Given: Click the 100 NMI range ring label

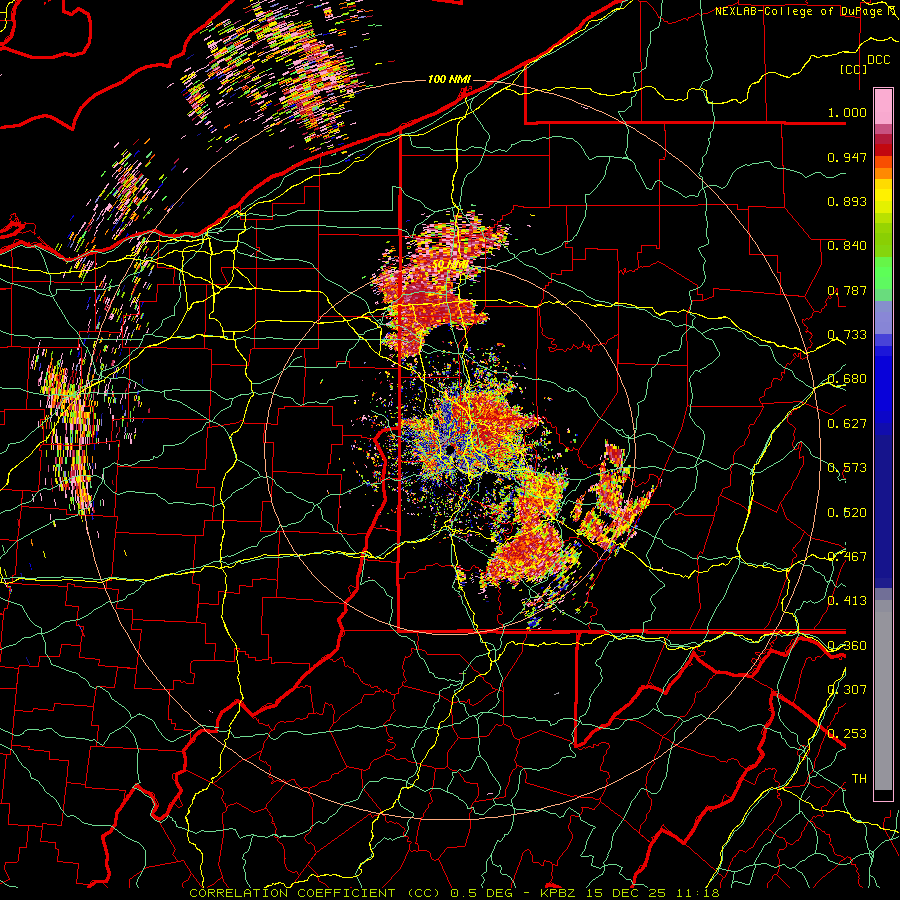Looking at the screenshot, I should [x=449, y=79].
